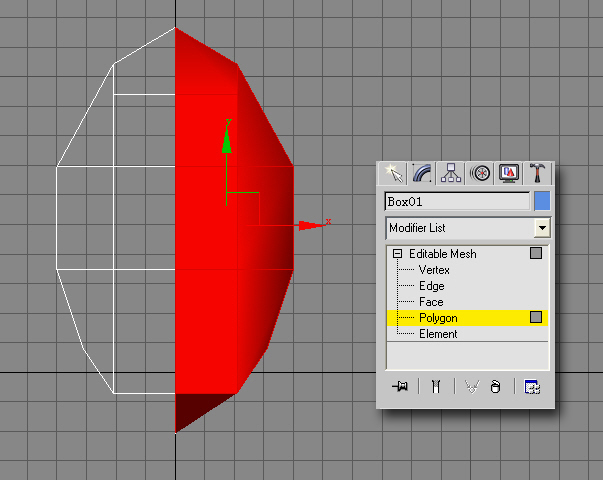
Task: Click the blue object color swatch
Action: coord(542,201)
